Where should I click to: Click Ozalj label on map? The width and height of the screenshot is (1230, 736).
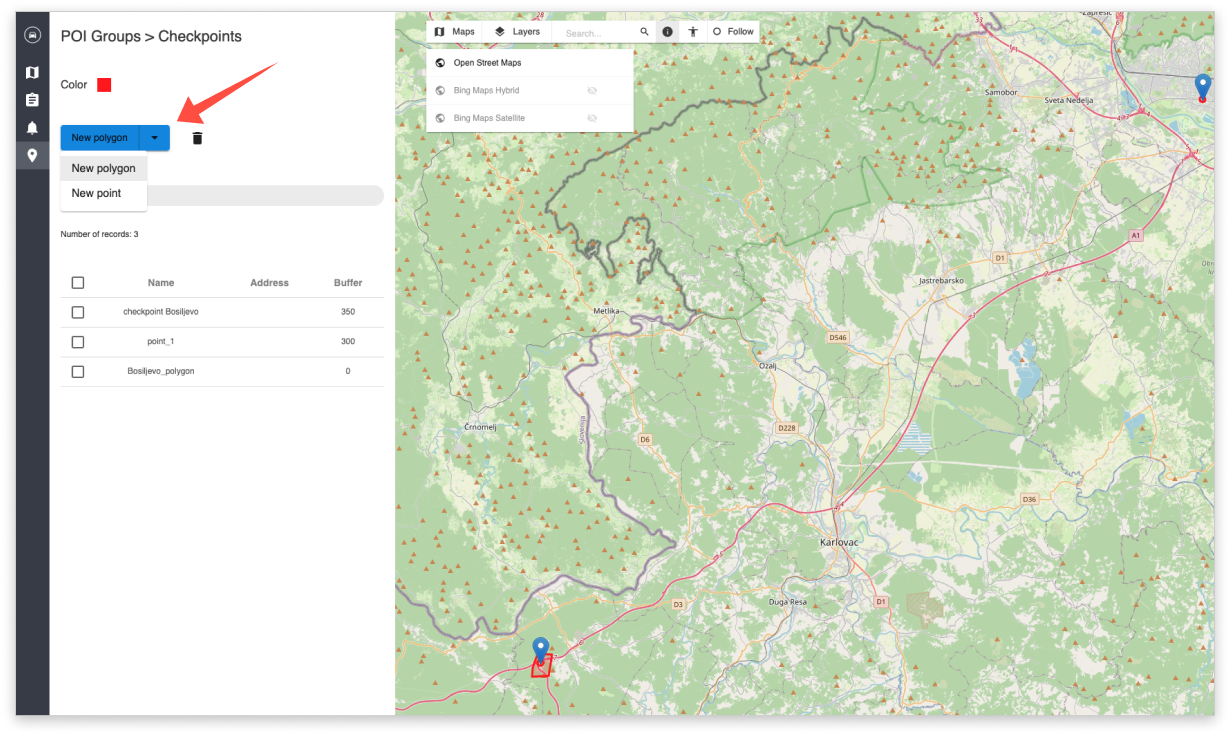pyautogui.click(x=768, y=366)
